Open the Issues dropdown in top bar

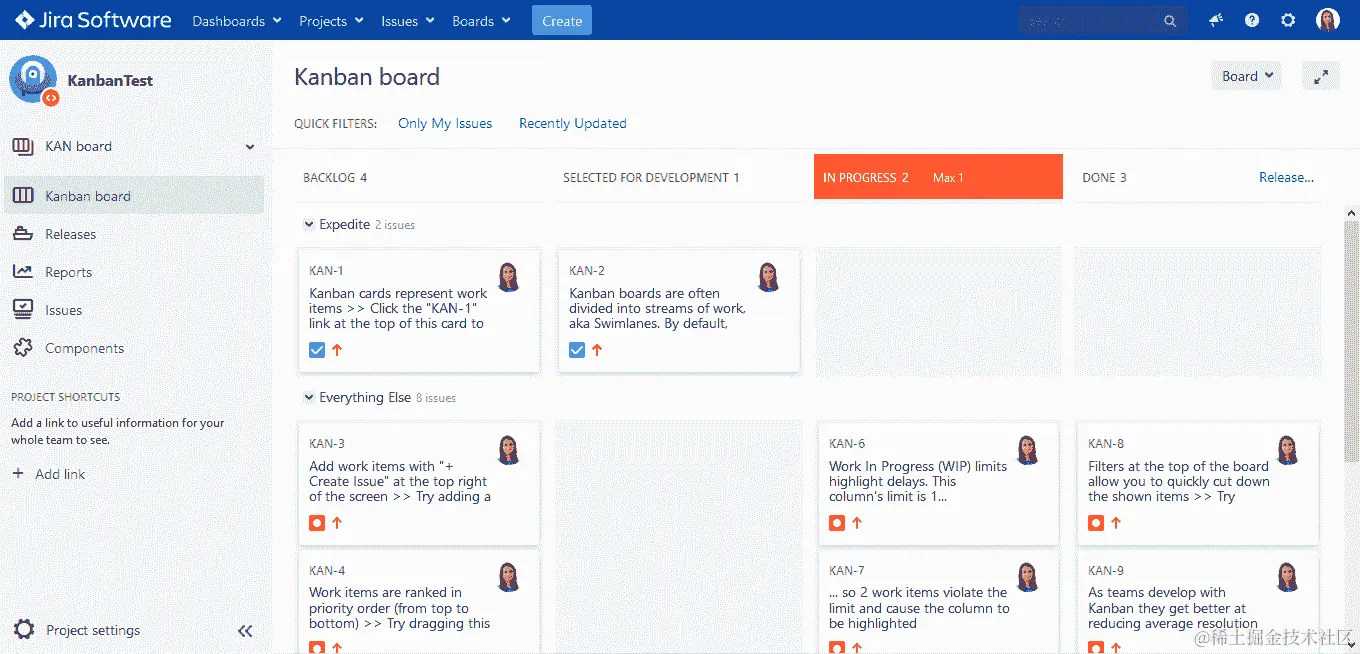(x=408, y=21)
